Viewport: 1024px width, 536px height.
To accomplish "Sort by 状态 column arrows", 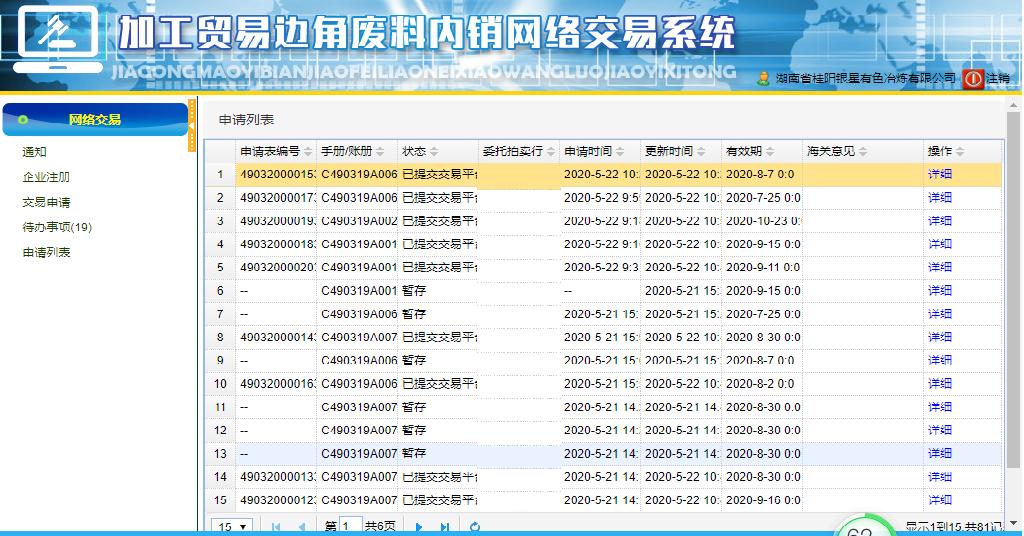I will pyautogui.click(x=434, y=151).
